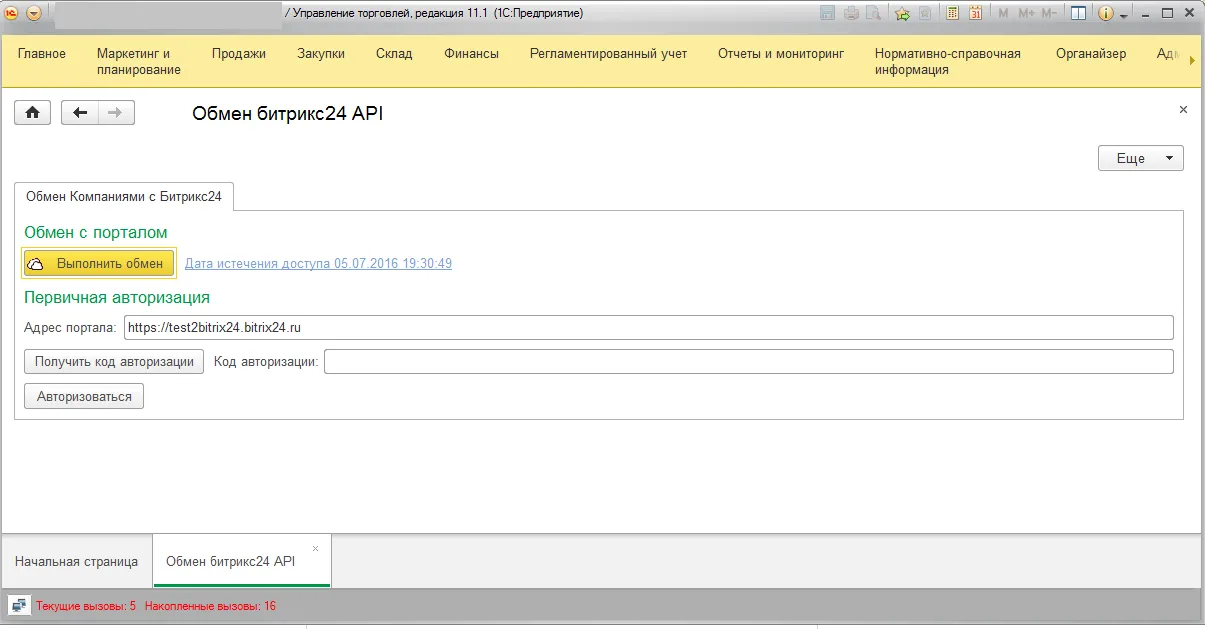Image resolution: width=1205 pixels, height=629 pixels.
Task: Open the calculator from the title toolbar
Action: pyautogui.click(x=952, y=14)
